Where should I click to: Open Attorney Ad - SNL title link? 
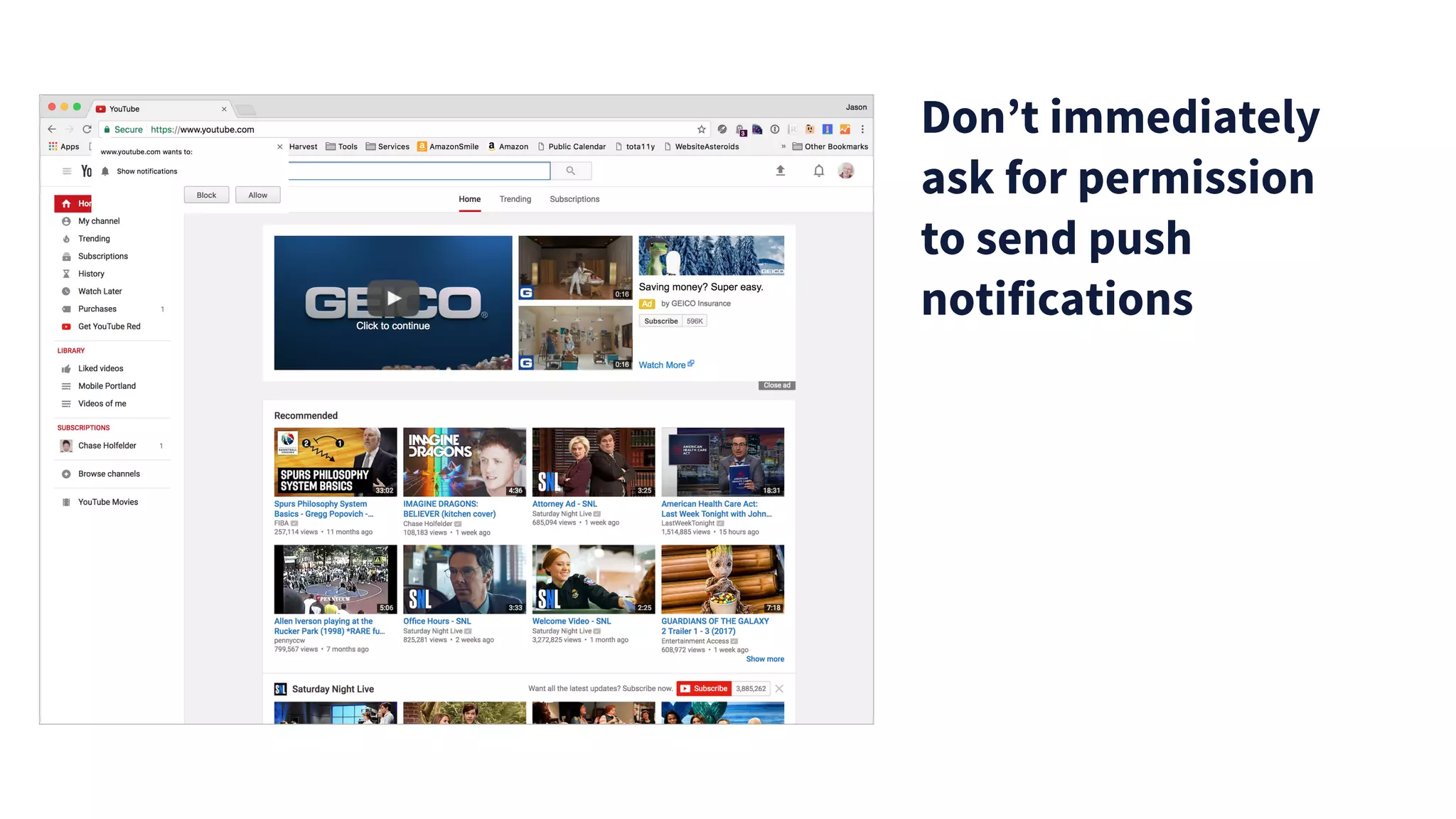point(564,504)
